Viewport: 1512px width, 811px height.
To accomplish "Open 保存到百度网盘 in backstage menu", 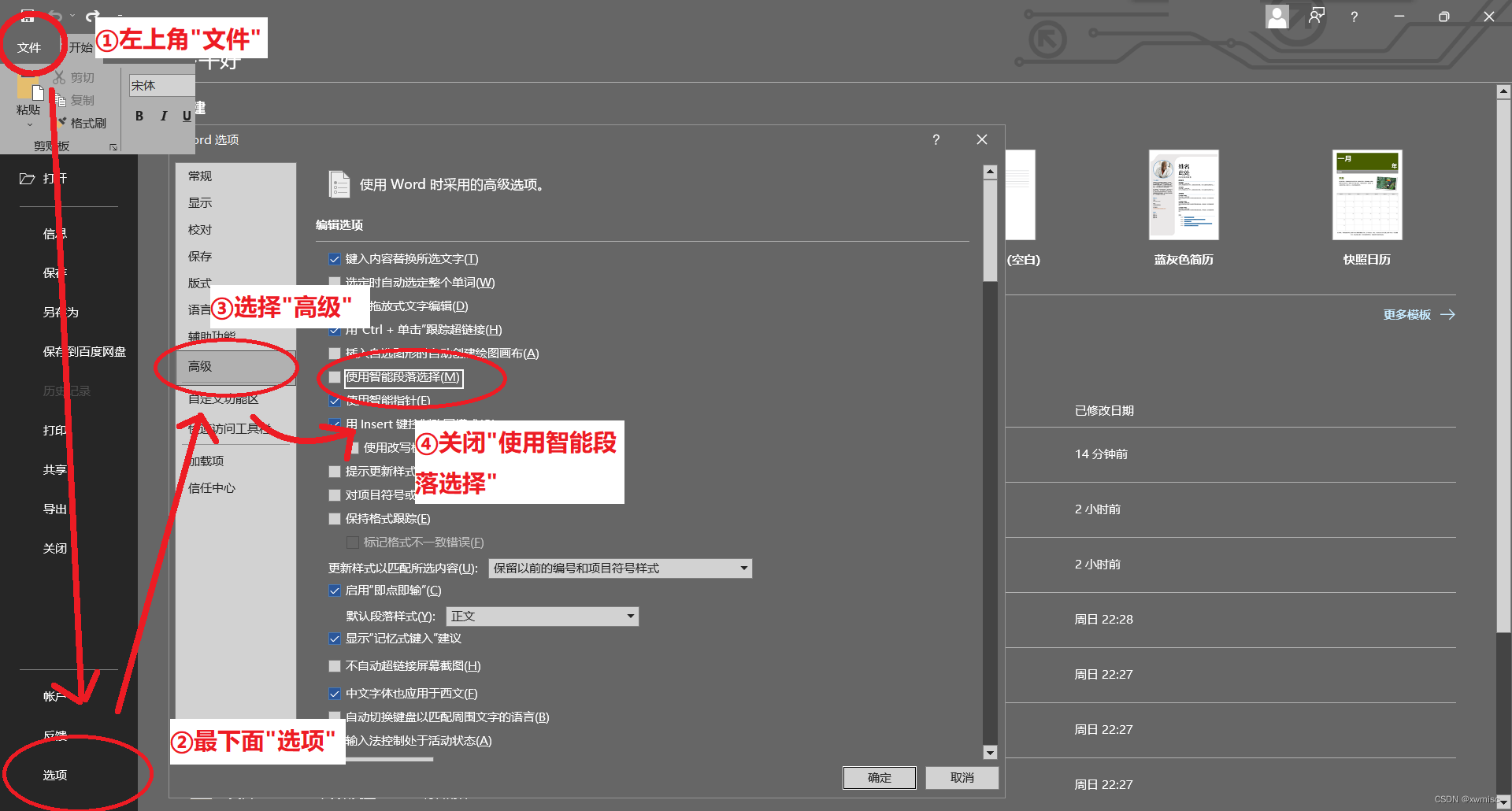I will click(84, 351).
